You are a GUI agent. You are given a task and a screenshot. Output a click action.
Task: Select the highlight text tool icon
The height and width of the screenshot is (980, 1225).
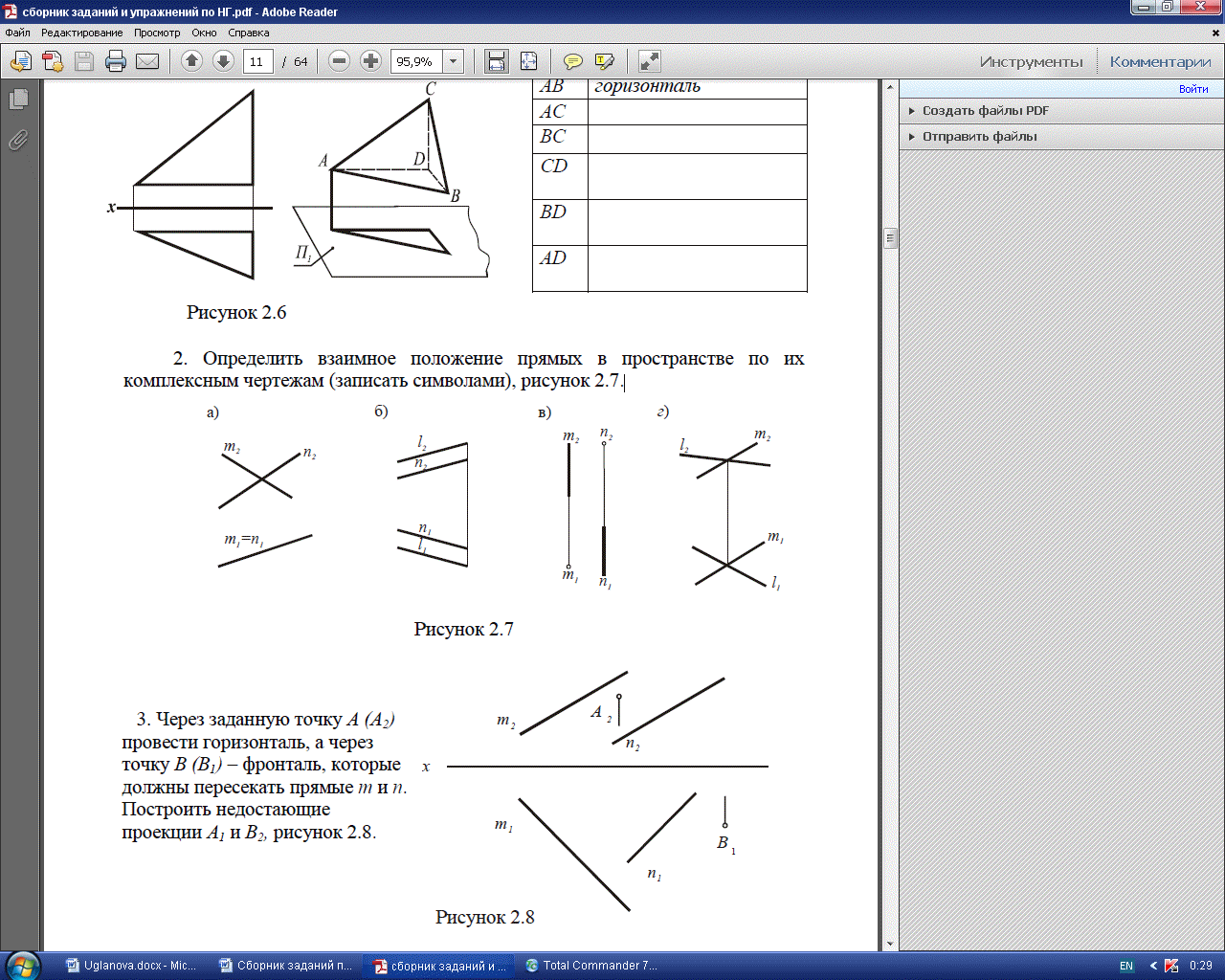pyautogui.click(x=604, y=61)
